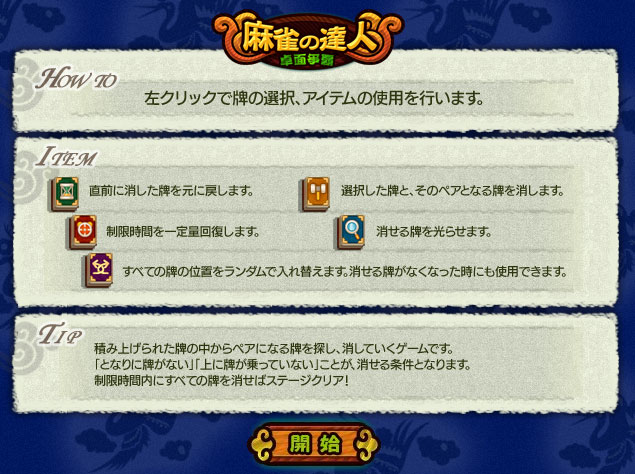Click the green hourglass undo item icon

[x=65, y=194]
